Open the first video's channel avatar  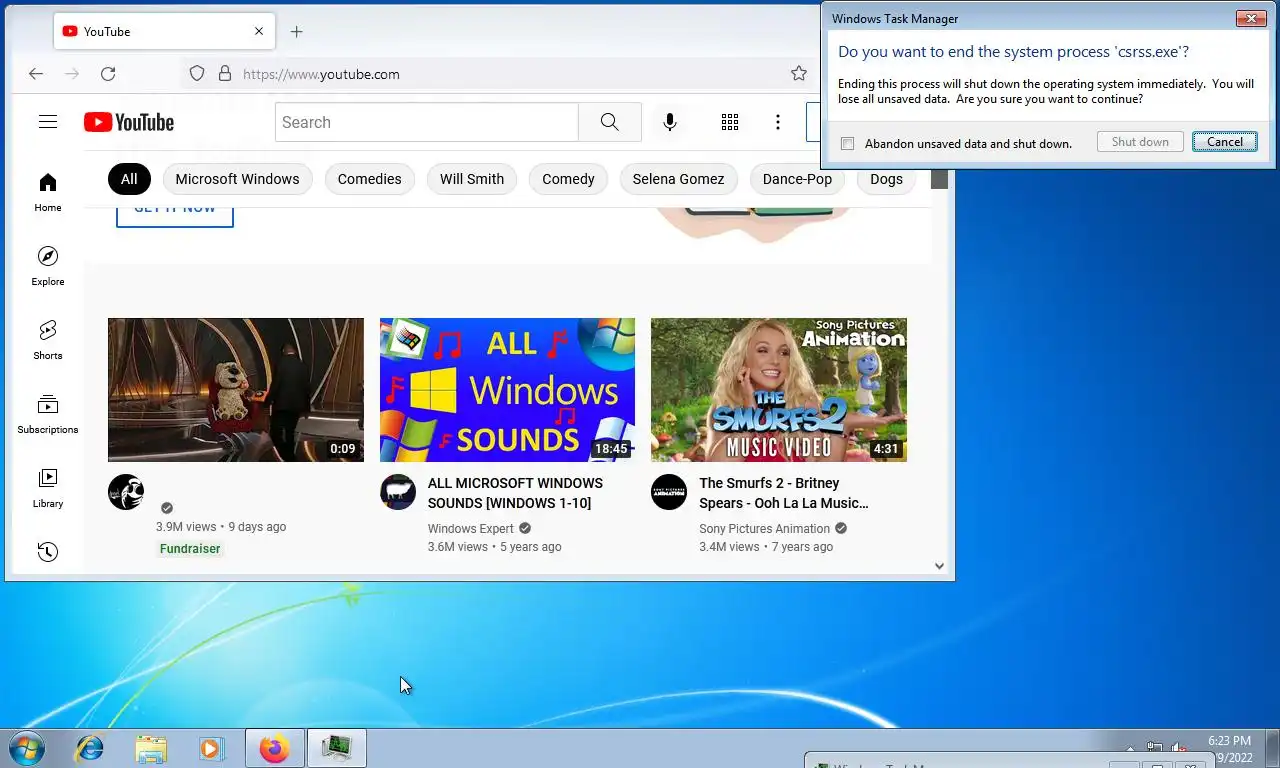126,492
